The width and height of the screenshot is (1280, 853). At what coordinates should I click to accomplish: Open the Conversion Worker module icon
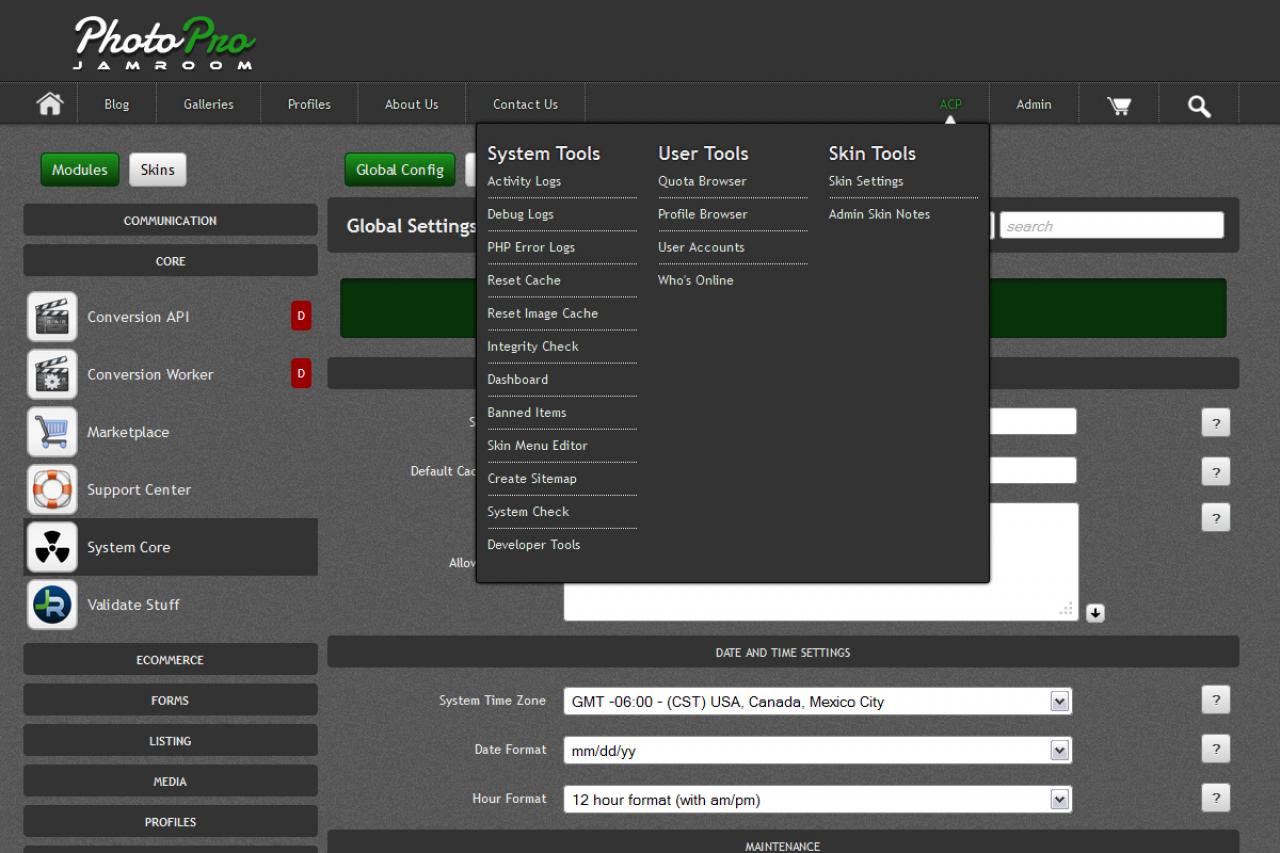[x=52, y=375]
